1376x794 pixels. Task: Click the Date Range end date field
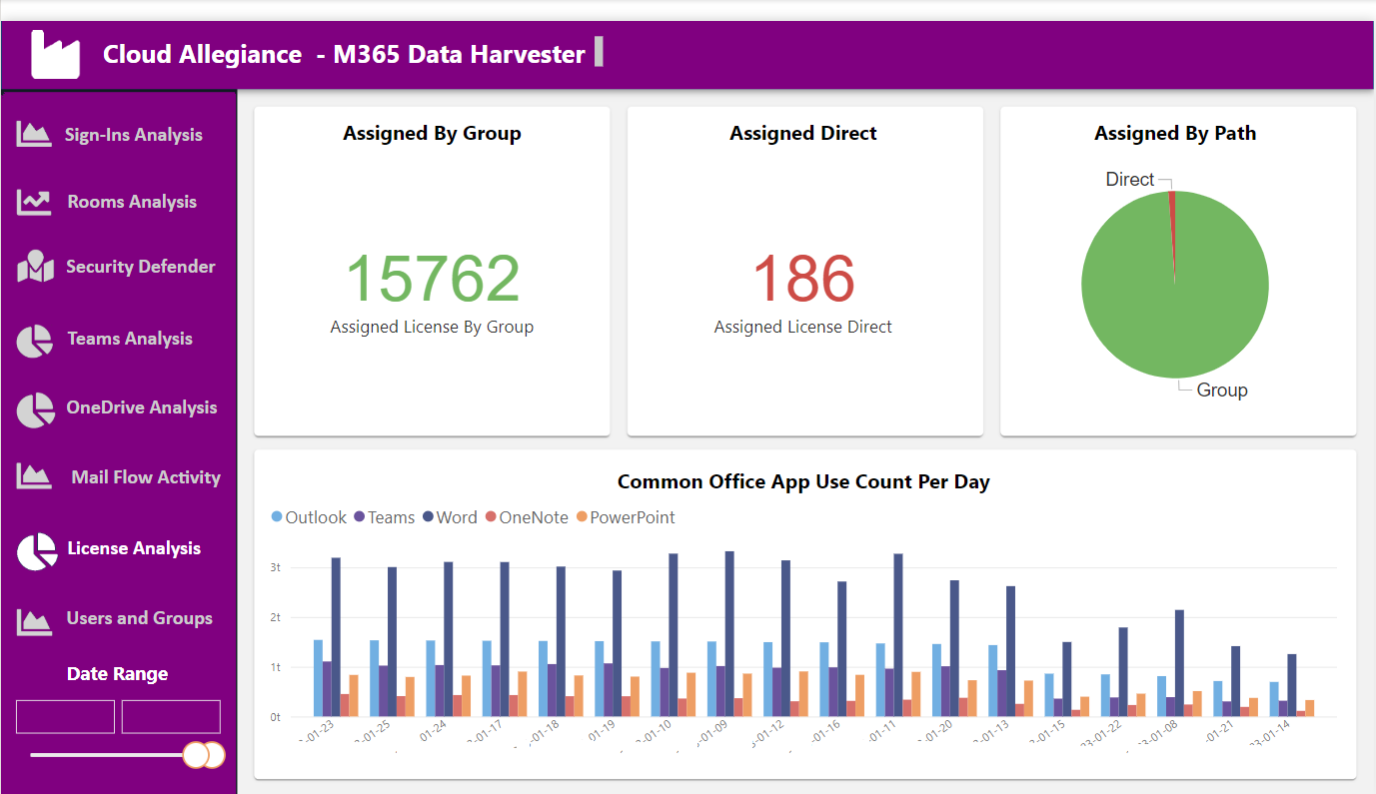point(171,717)
